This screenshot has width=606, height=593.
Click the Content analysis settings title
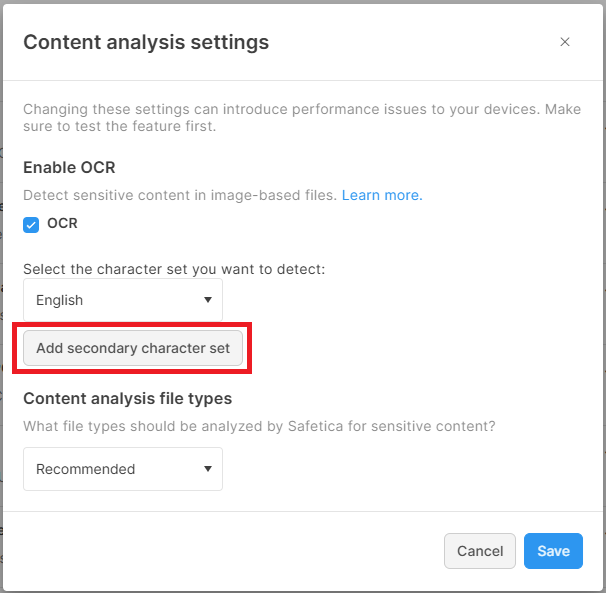(146, 42)
